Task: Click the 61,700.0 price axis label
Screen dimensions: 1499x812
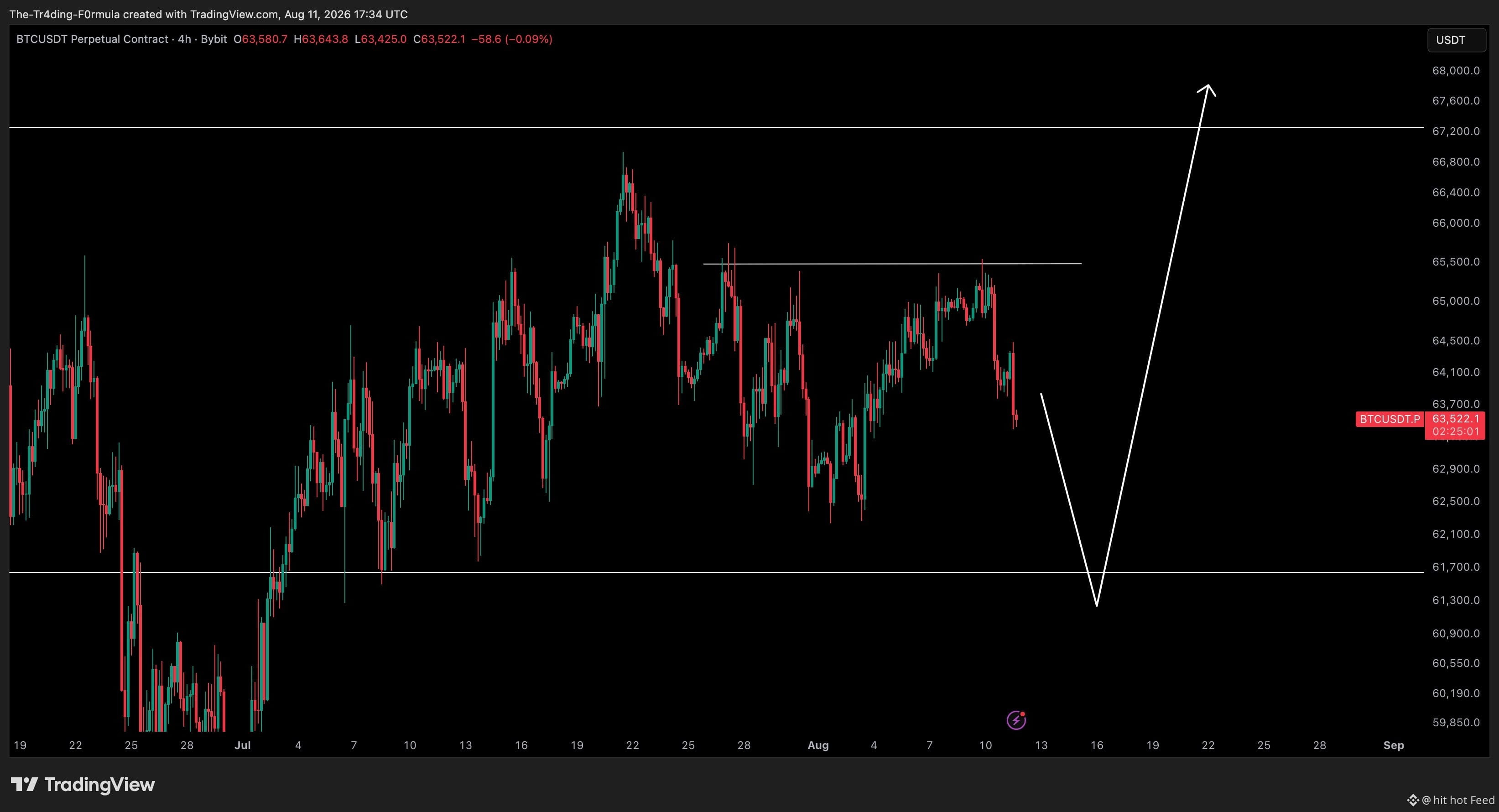Action: (x=1456, y=567)
